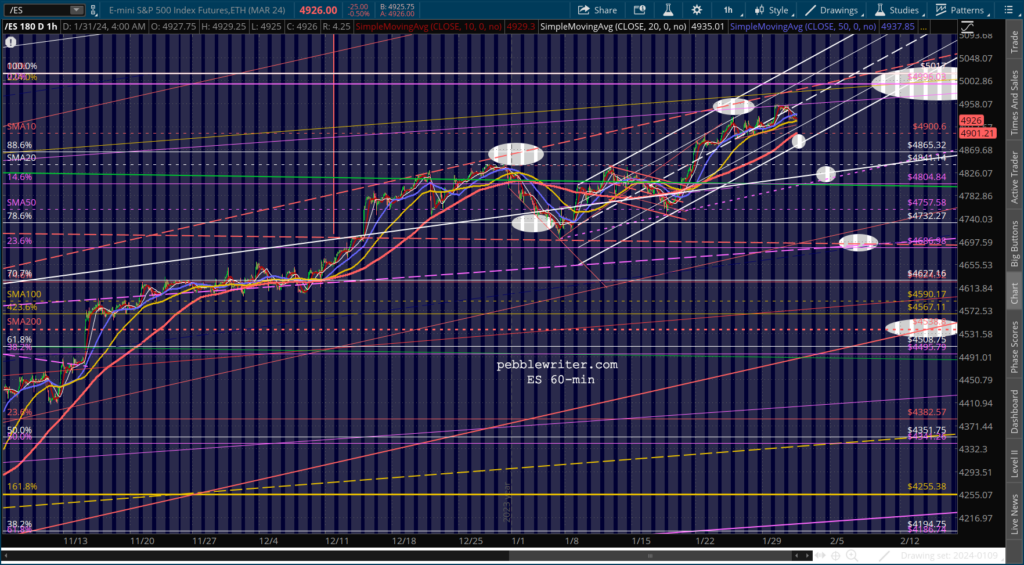Open chart settings gear icon
Image resolution: width=1024 pixels, height=565 pixels.
[697, 10]
